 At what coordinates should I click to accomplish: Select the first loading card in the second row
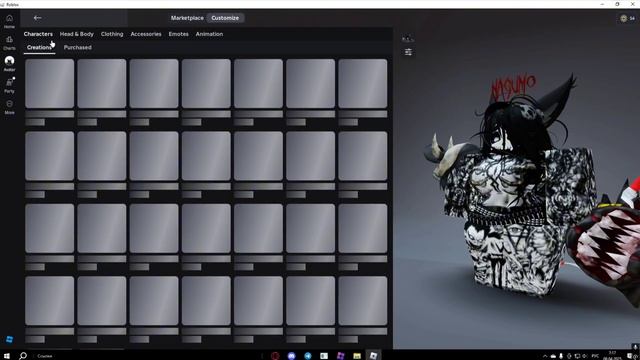49,156
